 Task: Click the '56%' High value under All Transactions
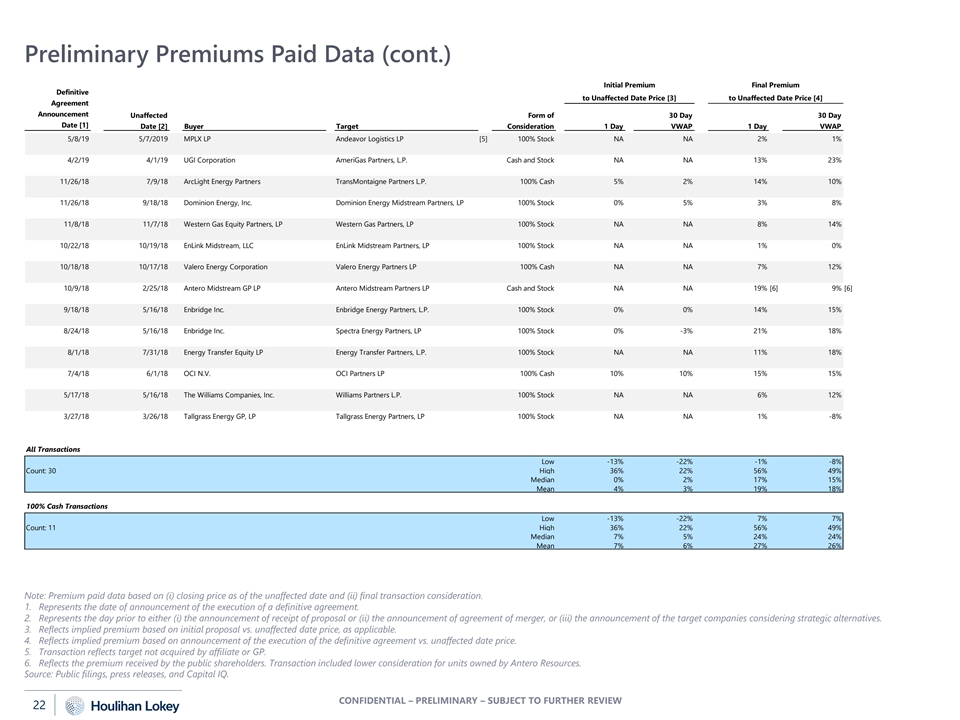point(760,471)
